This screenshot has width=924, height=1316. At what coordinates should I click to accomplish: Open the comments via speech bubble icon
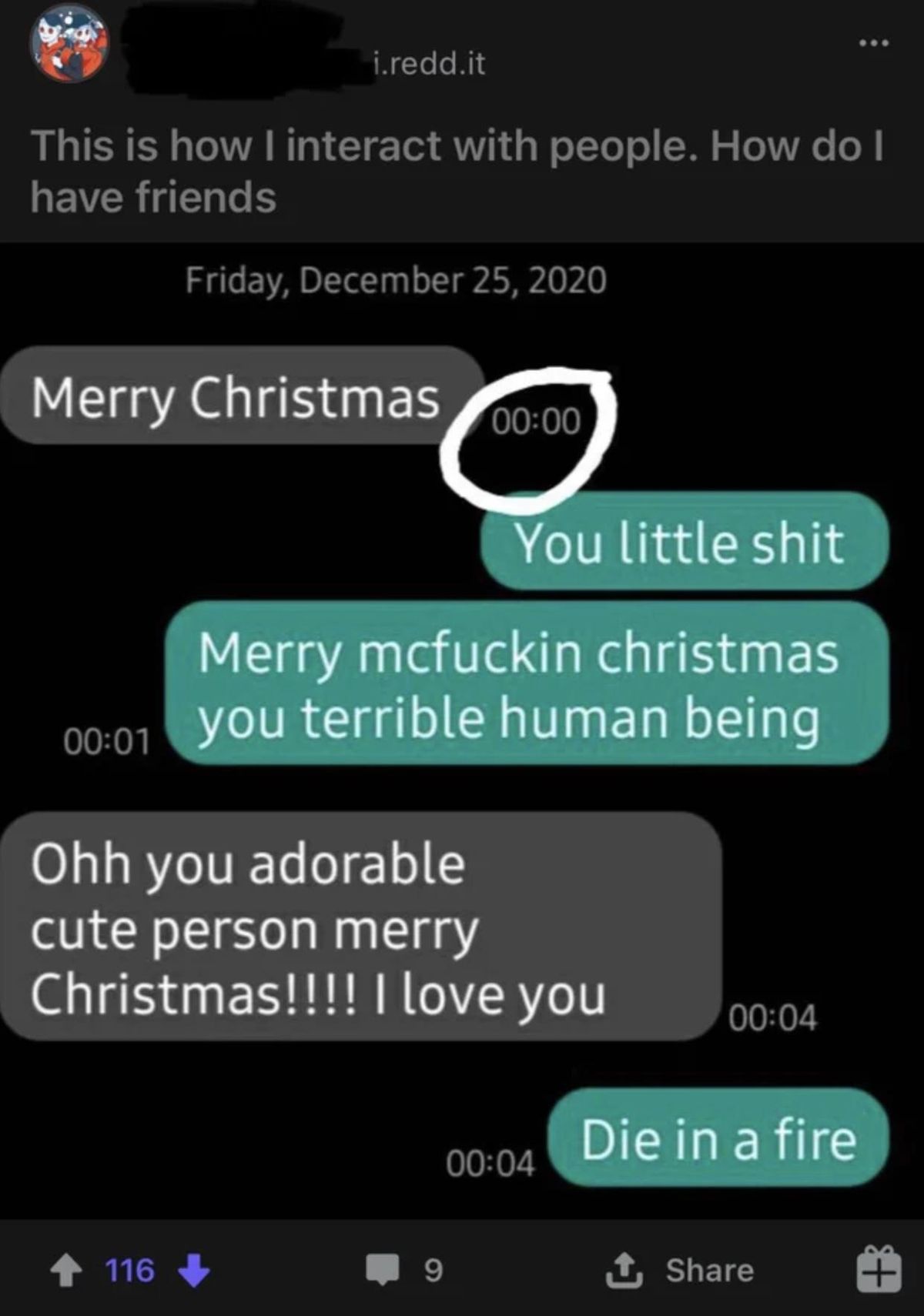click(383, 1271)
